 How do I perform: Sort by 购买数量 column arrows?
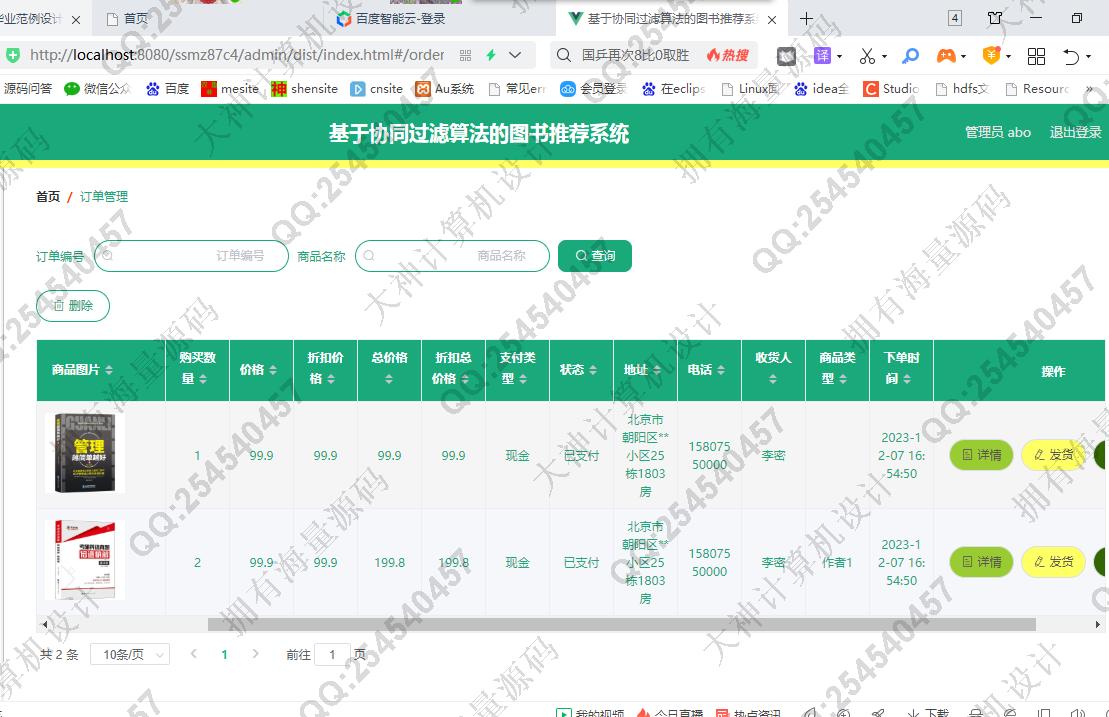(x=203, y=379)
